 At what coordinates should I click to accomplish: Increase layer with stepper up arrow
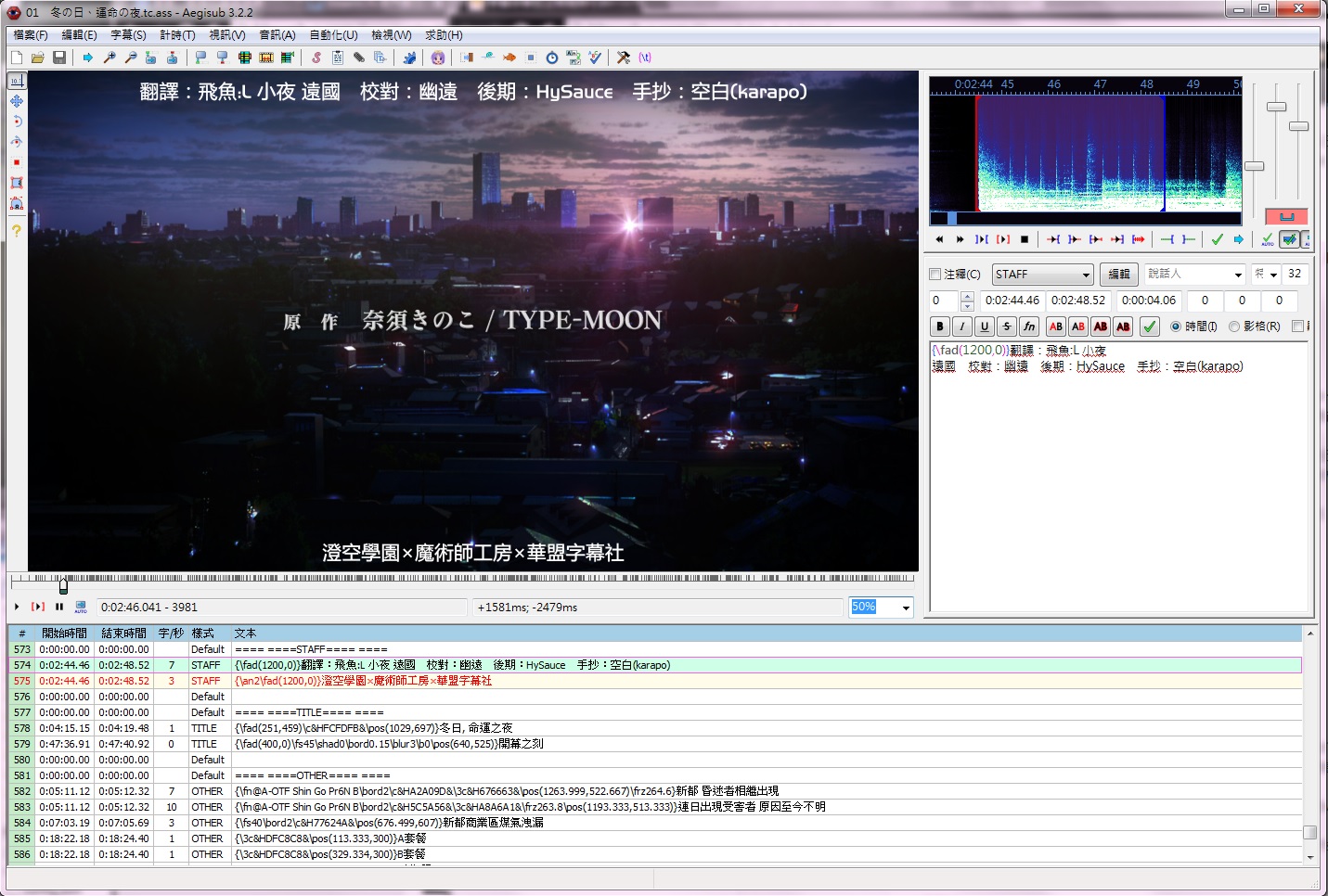pos(967,296)
